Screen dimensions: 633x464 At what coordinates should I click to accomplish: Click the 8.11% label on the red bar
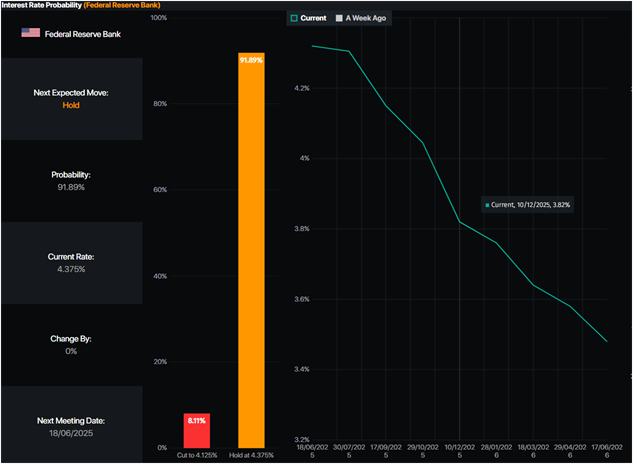196,421
